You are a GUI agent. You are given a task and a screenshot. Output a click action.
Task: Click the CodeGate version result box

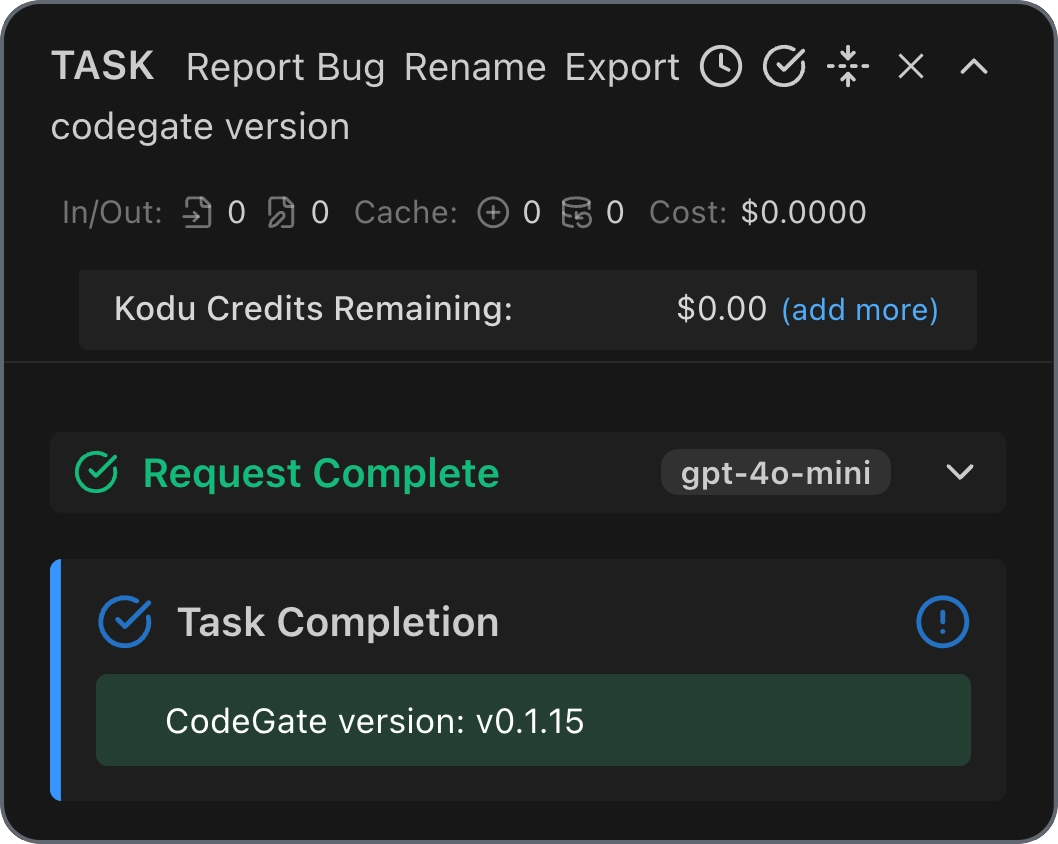(x=533, y=720)
